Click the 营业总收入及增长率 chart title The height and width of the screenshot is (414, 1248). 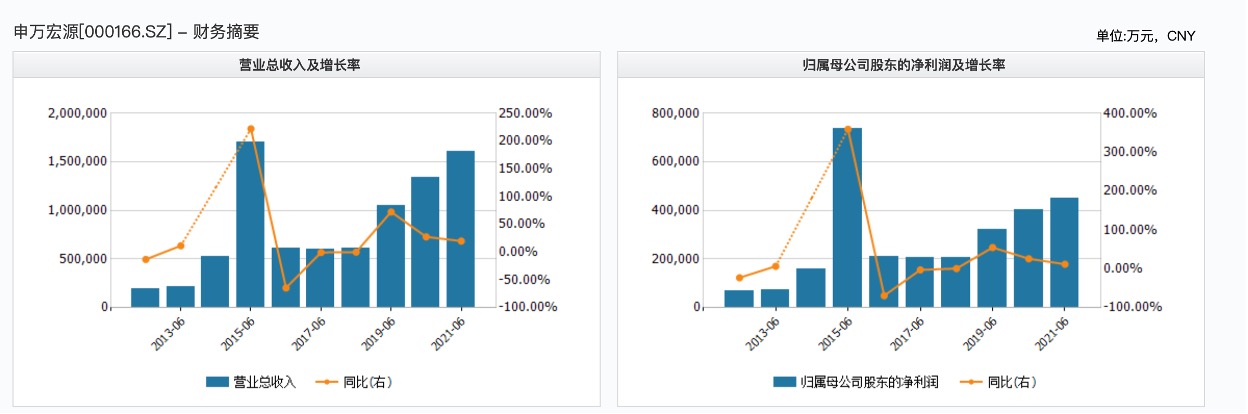pyautogui.click(x=306, y=65)
